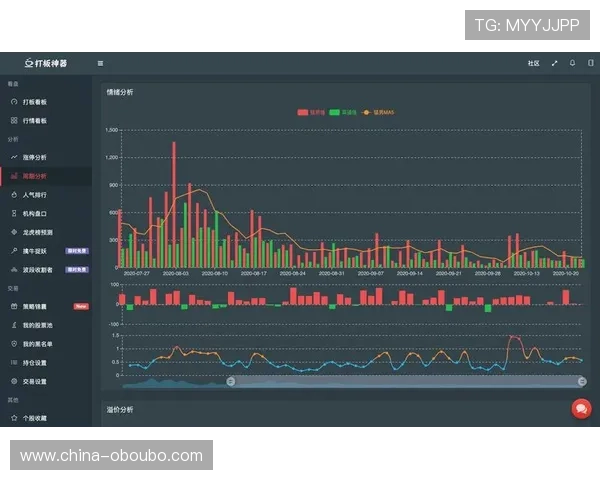The image size is (600, 480).
Task: Click right handle of chart zoom slider
Action: pos(582,381)
